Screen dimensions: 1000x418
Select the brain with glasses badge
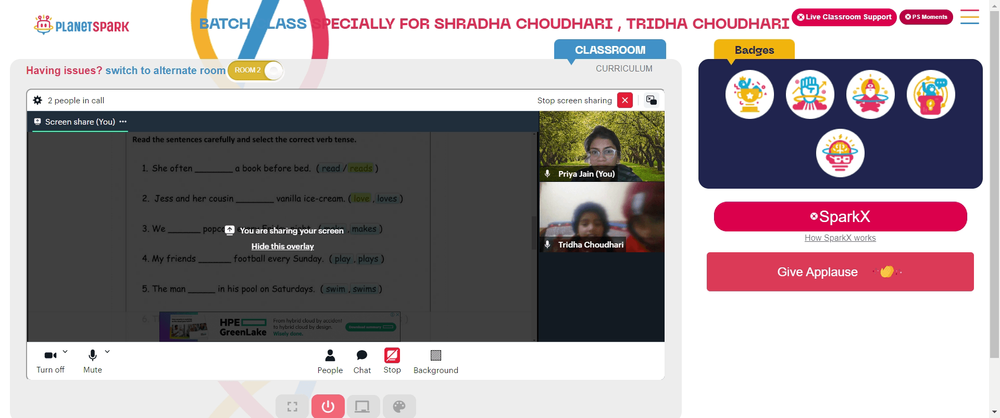pos(840,153)
